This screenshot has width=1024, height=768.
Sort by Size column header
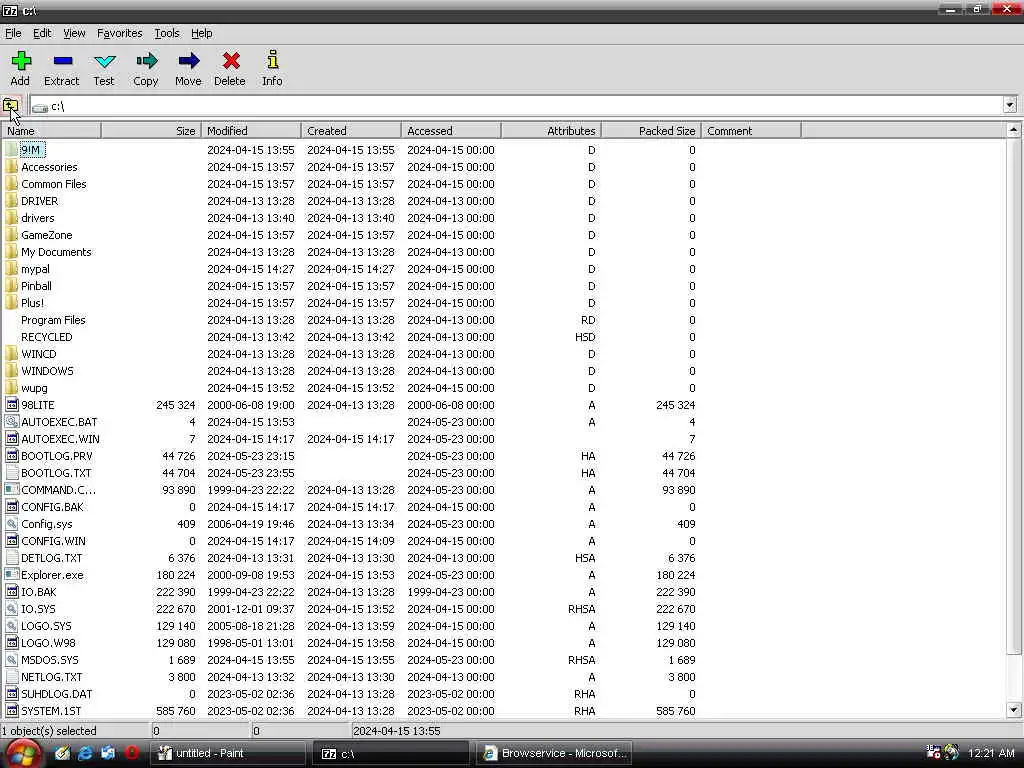point(152,131)
